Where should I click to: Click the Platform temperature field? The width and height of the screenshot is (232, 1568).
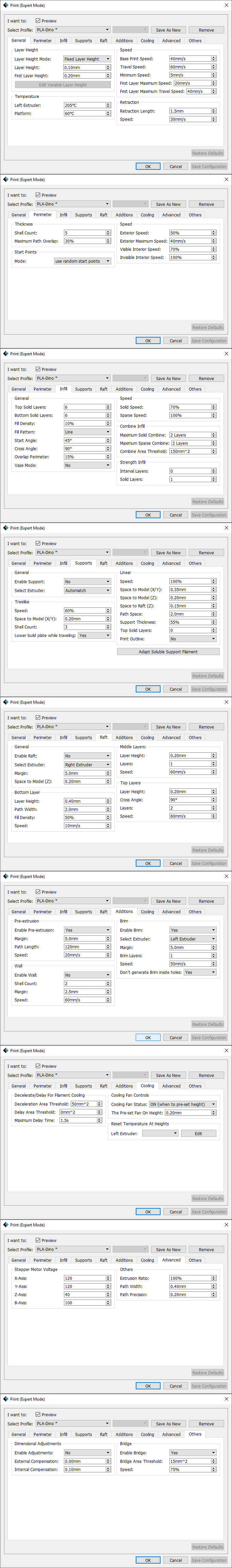click(85, 113)
